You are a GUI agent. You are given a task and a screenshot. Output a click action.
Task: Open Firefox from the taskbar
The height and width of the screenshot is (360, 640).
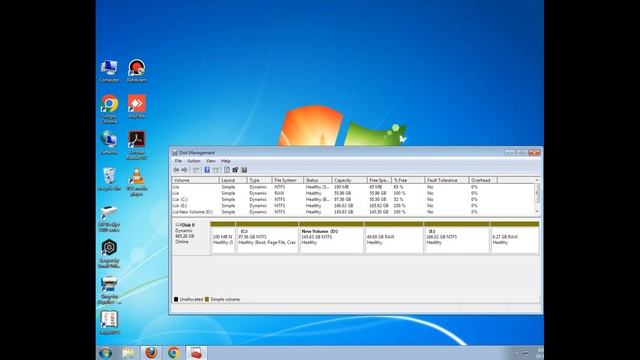tap(151, 353)
